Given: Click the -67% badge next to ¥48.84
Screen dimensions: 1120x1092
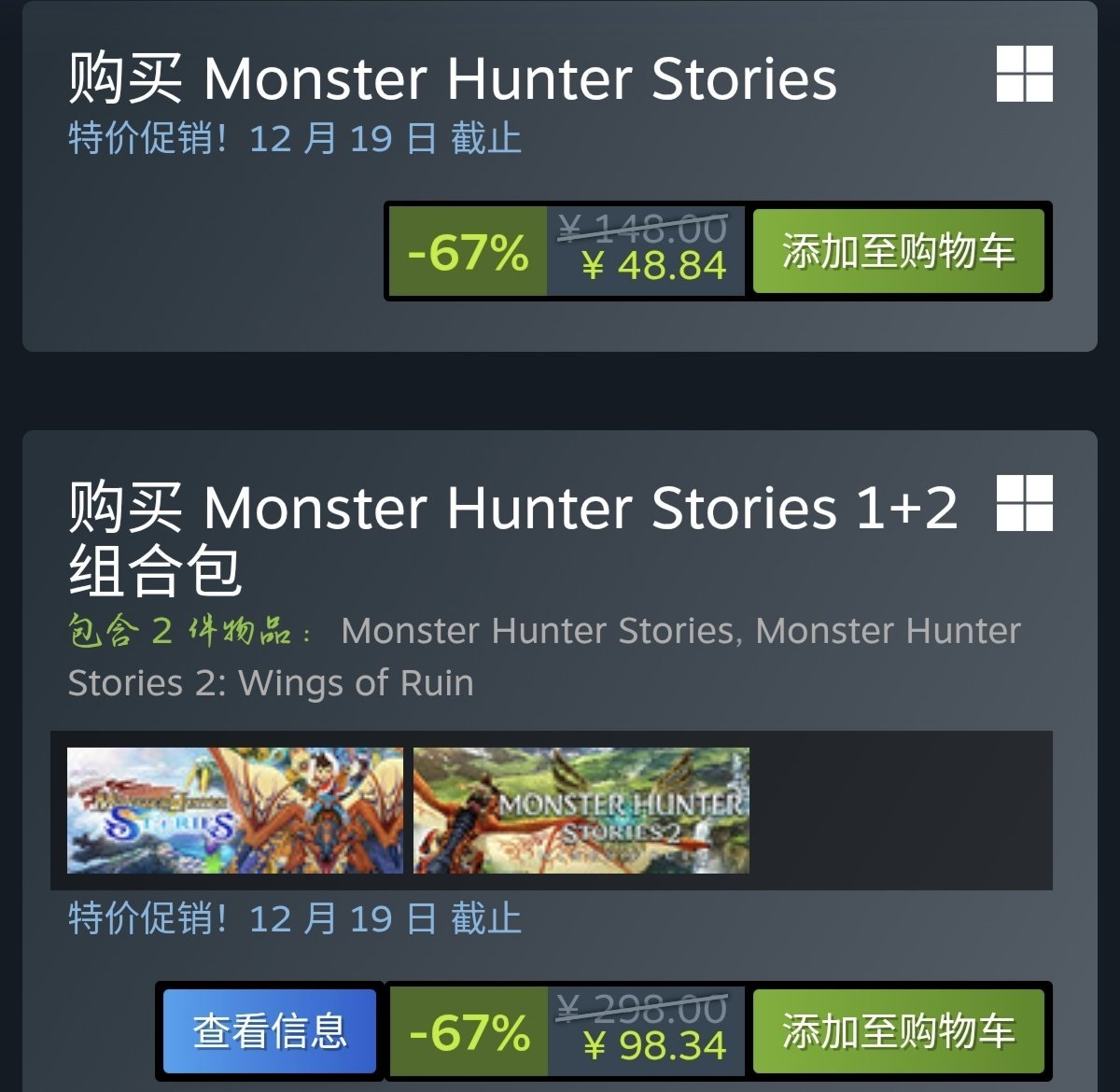Looking at the screenshot, I should (468, 252).
